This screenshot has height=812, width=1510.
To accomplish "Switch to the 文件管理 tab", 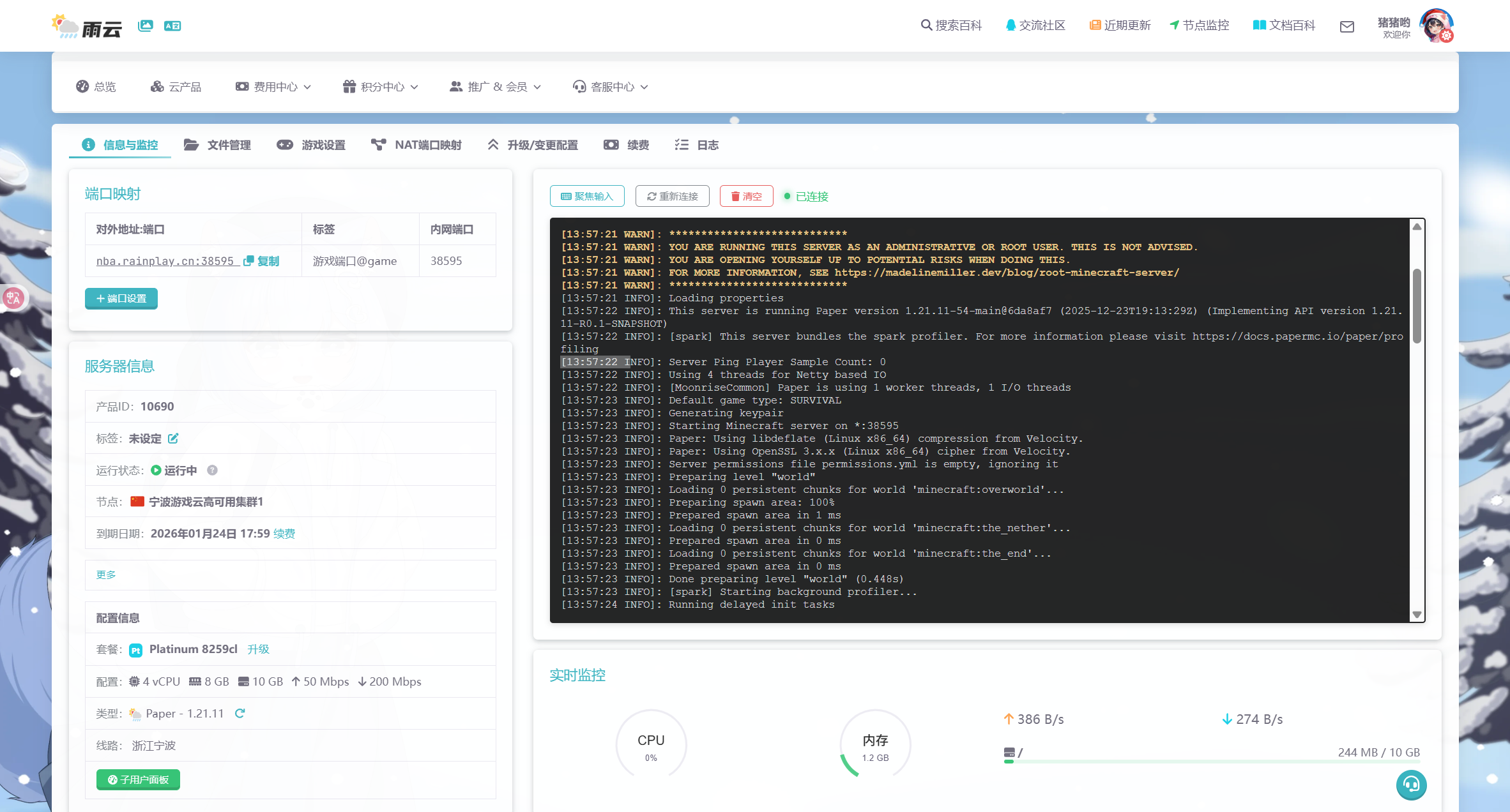I will [x=218, y=145].
